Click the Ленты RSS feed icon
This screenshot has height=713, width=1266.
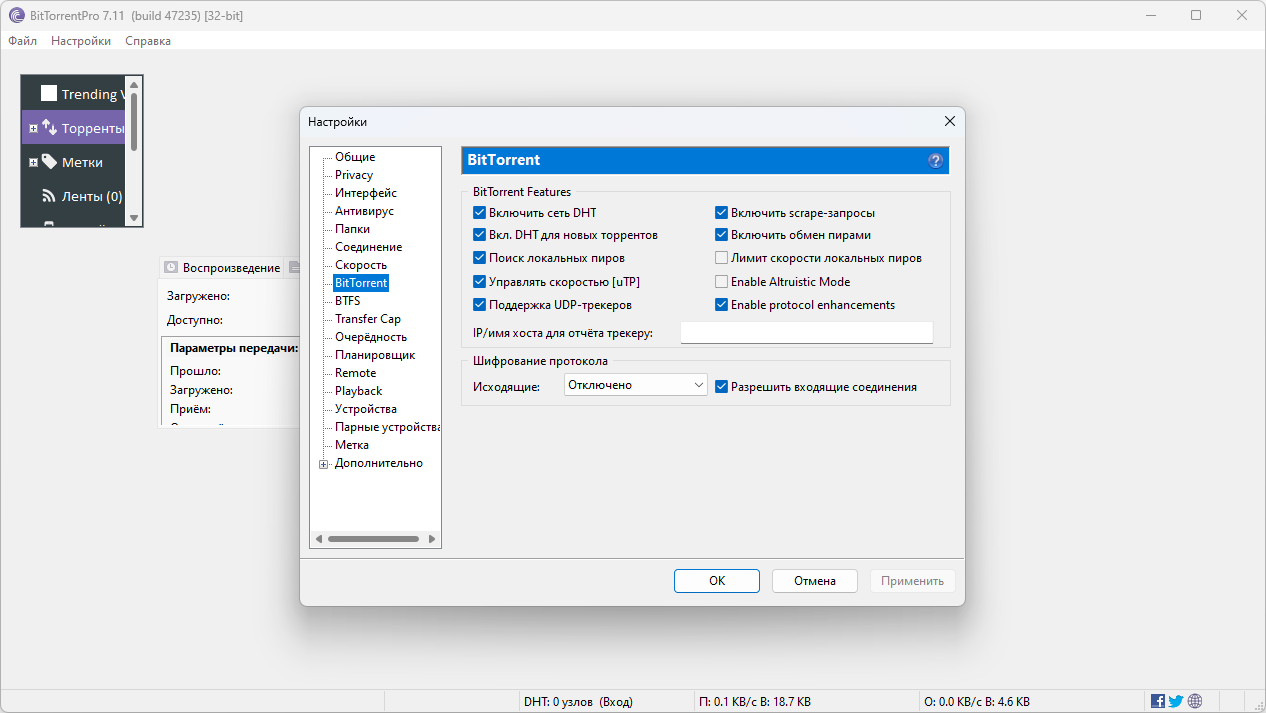click(48, 196)
